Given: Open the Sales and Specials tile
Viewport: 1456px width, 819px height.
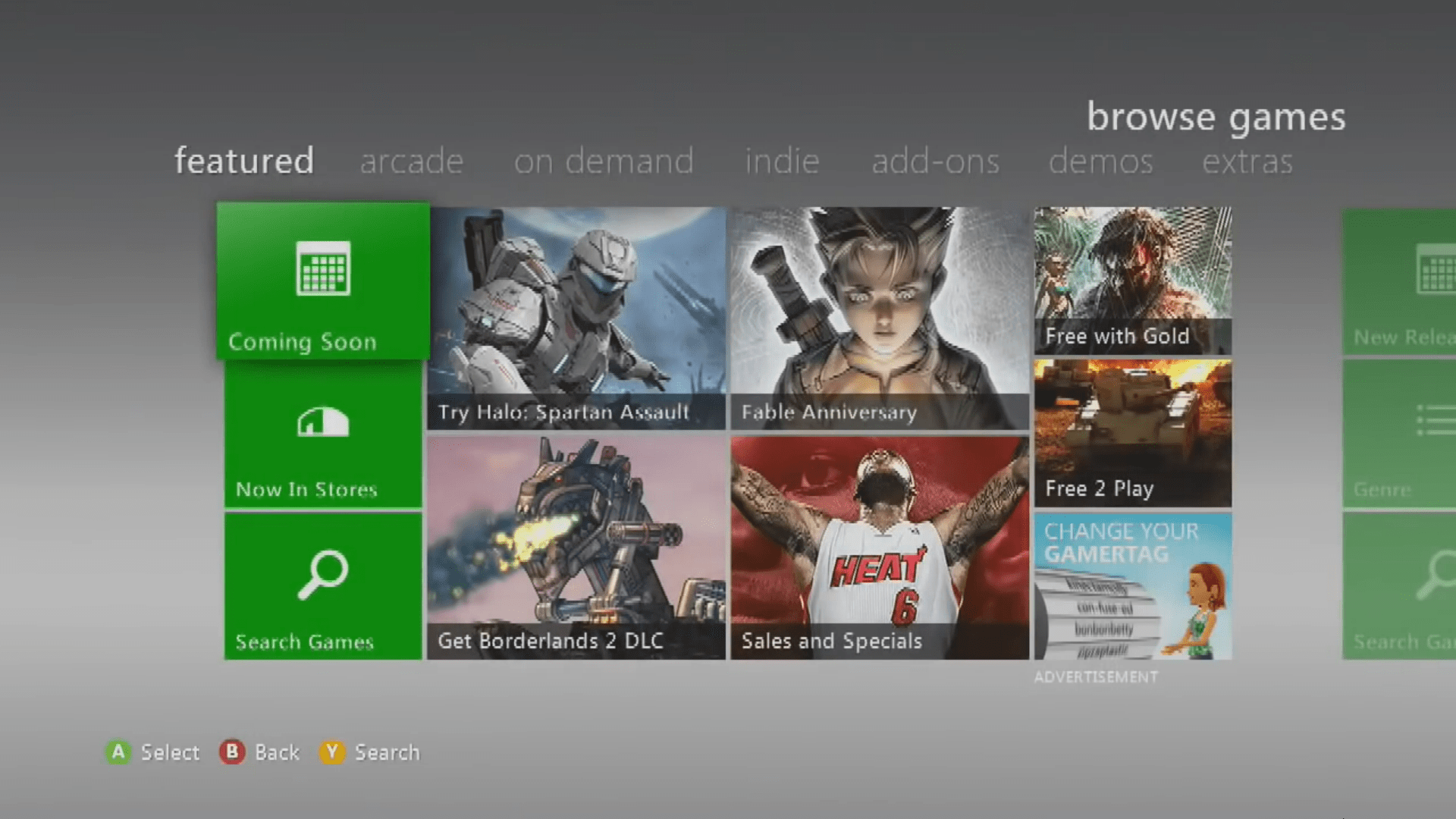Looking at the screenshot, I should tap(880, 548).
